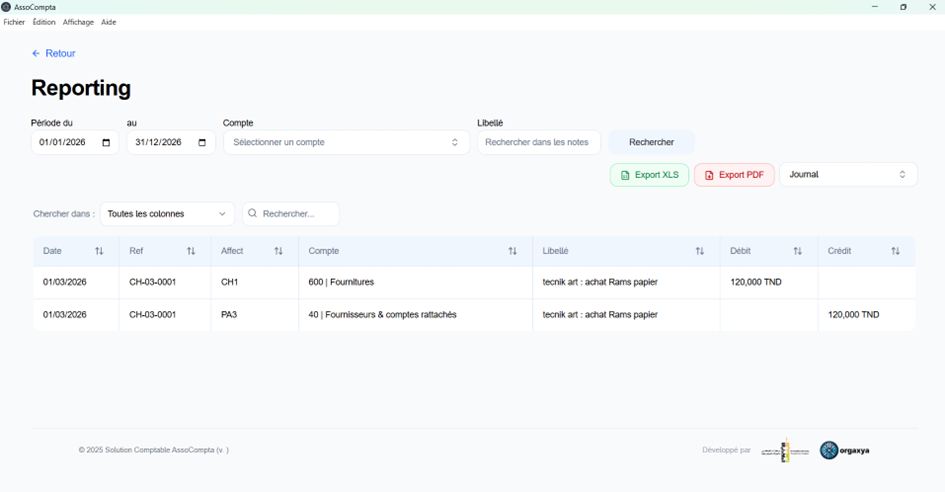Sort entries by Débit arrows icon

click(797, 251)
